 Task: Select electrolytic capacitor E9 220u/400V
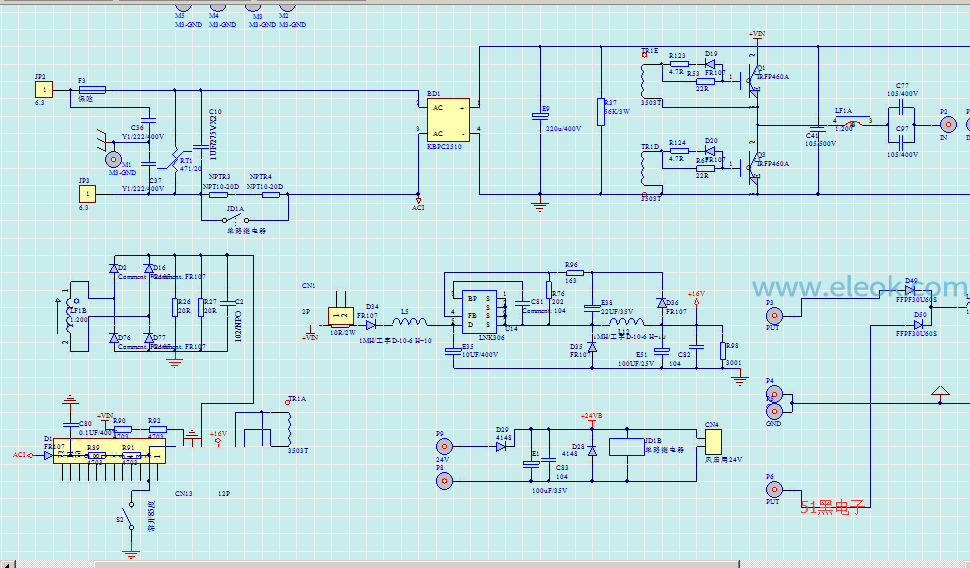pyautogui.click(x=540, y=116)
